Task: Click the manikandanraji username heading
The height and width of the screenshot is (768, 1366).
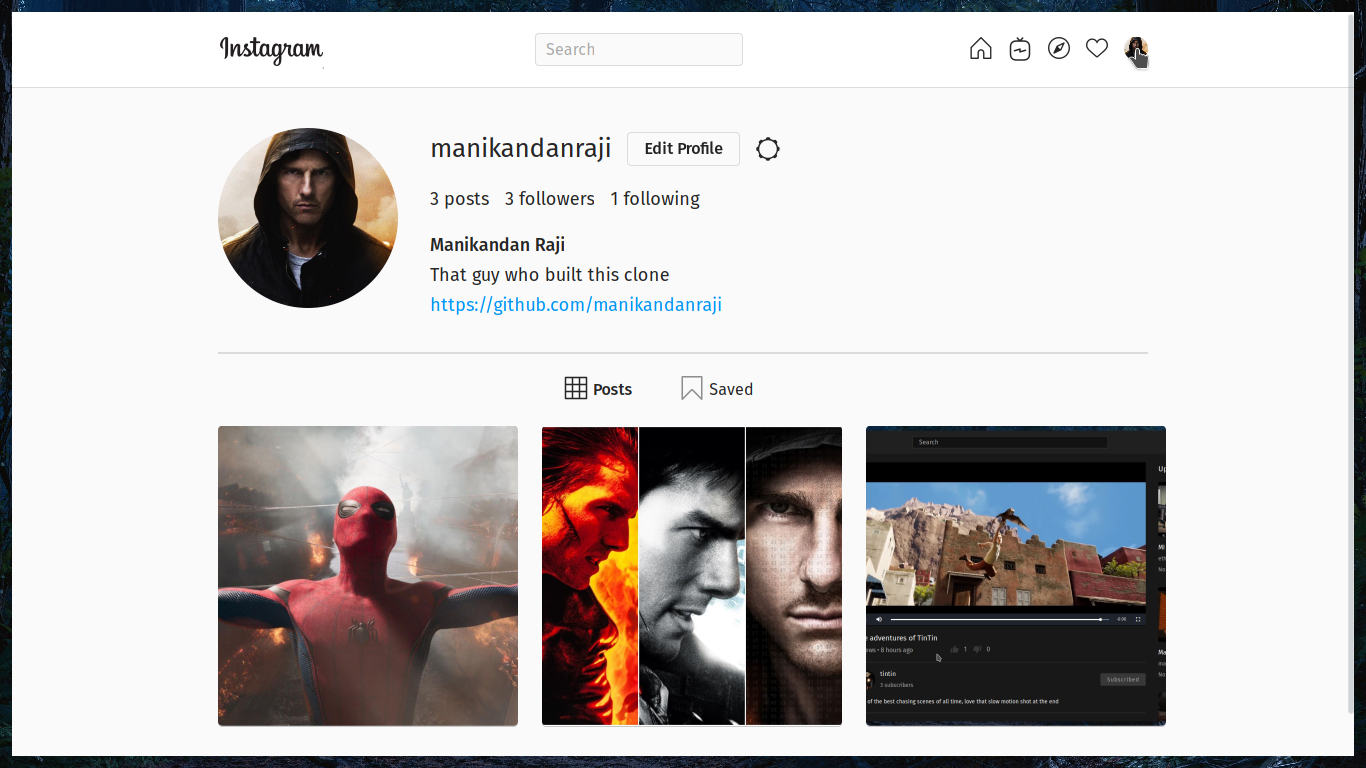Action: pyautogui.click(x=521, y=149)
